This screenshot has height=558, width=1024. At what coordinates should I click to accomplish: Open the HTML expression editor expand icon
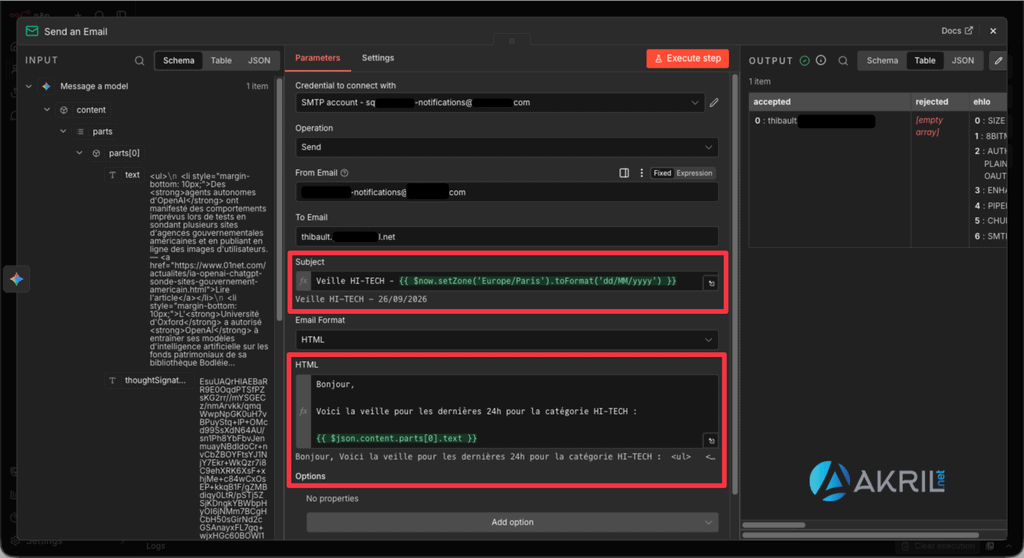pyautogui.click(x=711, y=440)
